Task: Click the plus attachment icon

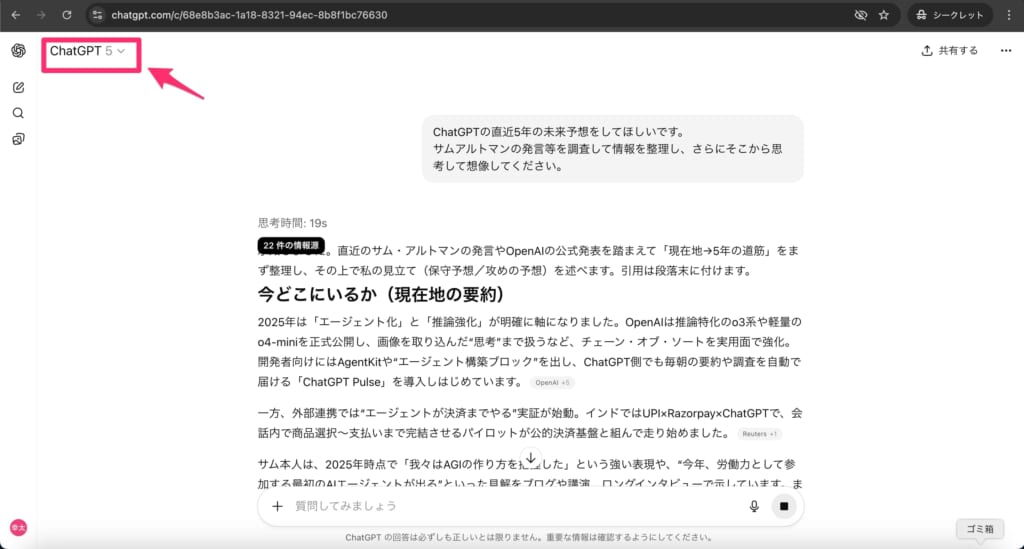Action: click(278, 506)
